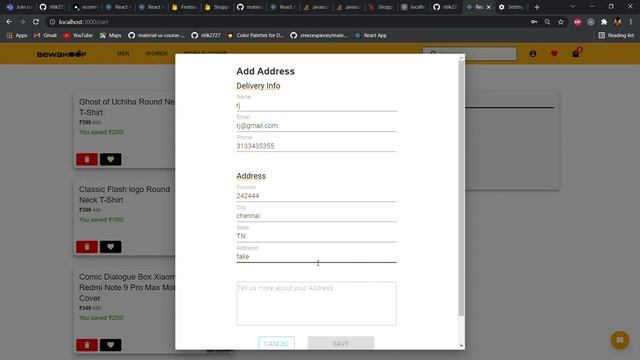This screenshot has width=640, height=360.
Task: Click the Name field containing rj
Action: [x=316, y=106]
